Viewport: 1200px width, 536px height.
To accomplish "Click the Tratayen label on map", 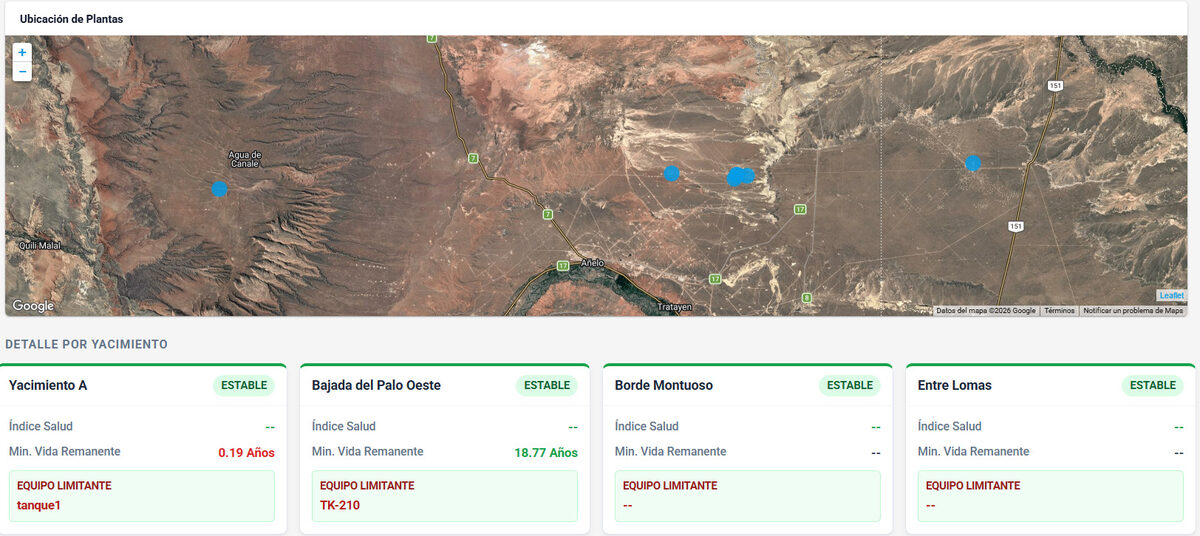I will (x=675, y=306).
